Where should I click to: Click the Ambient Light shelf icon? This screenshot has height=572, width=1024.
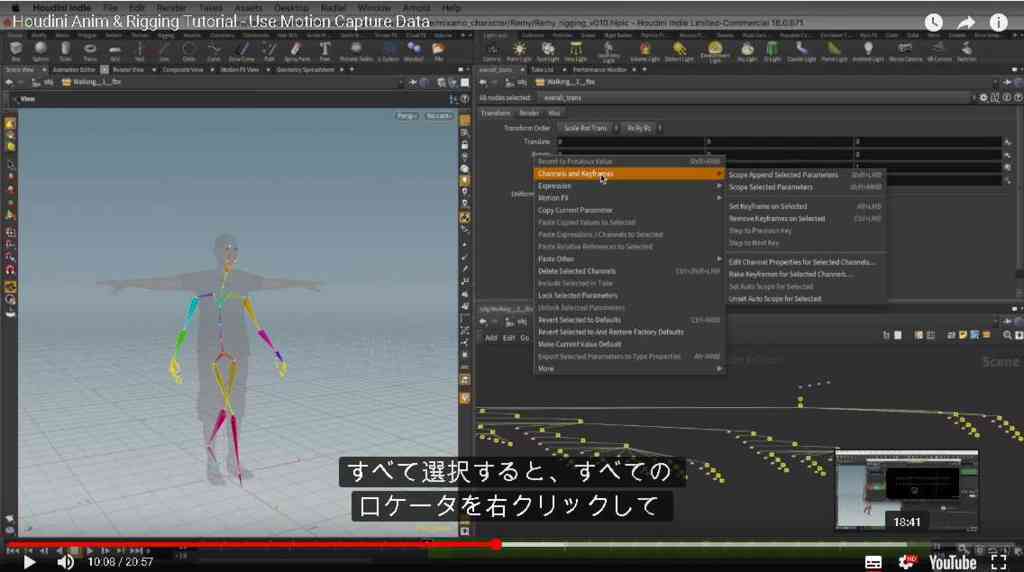(868, 51)
